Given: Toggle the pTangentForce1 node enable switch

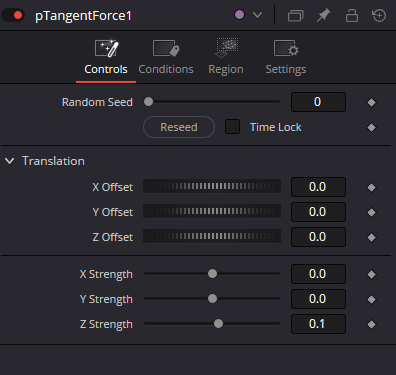Looking at the screenshot, I should (13, 15).
